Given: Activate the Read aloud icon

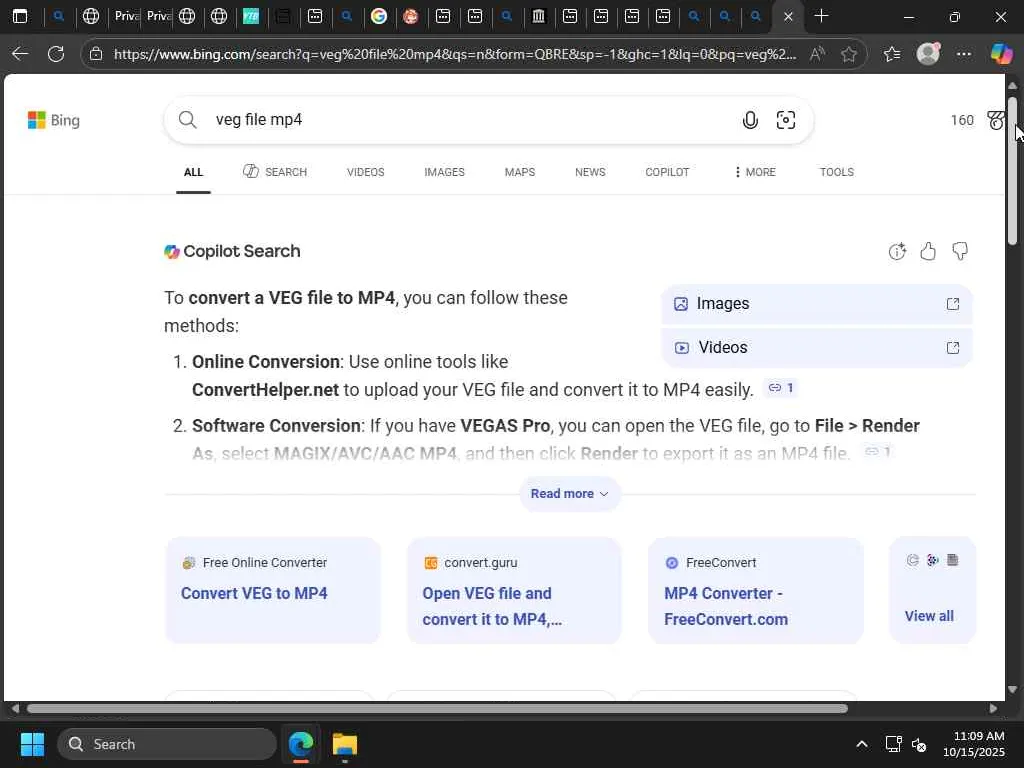Looking at the screenshot, I should [817, 54].
